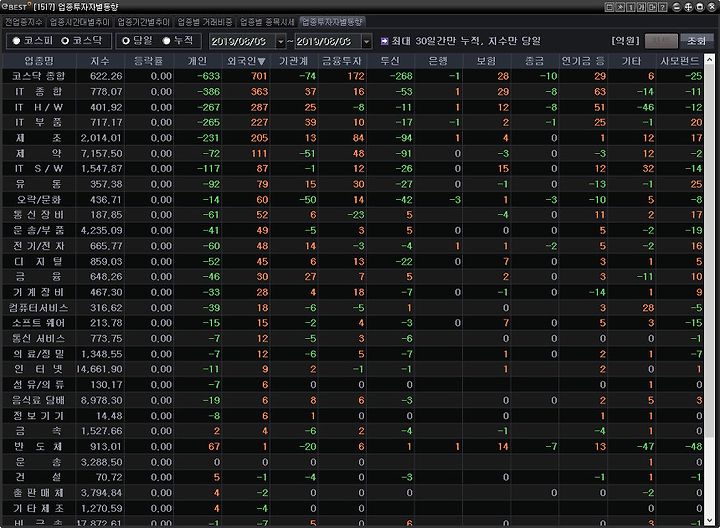Click the 보험 column header
720x528 pixels.
[486, 61]
